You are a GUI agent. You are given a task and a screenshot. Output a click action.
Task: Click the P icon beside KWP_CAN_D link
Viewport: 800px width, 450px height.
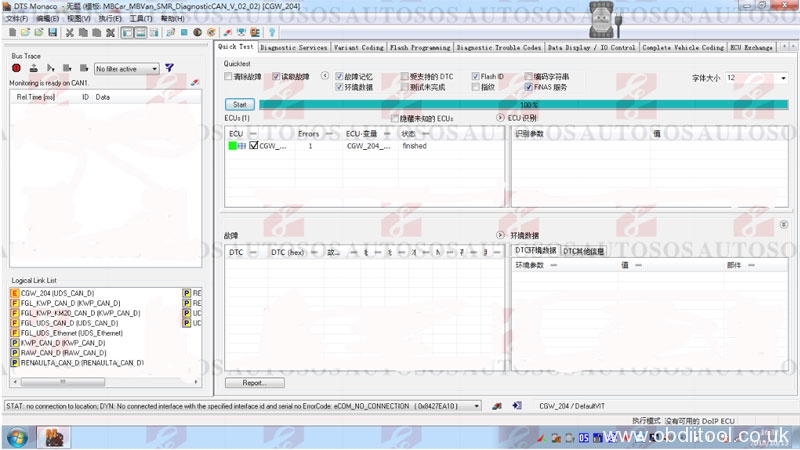coord(15,343)
